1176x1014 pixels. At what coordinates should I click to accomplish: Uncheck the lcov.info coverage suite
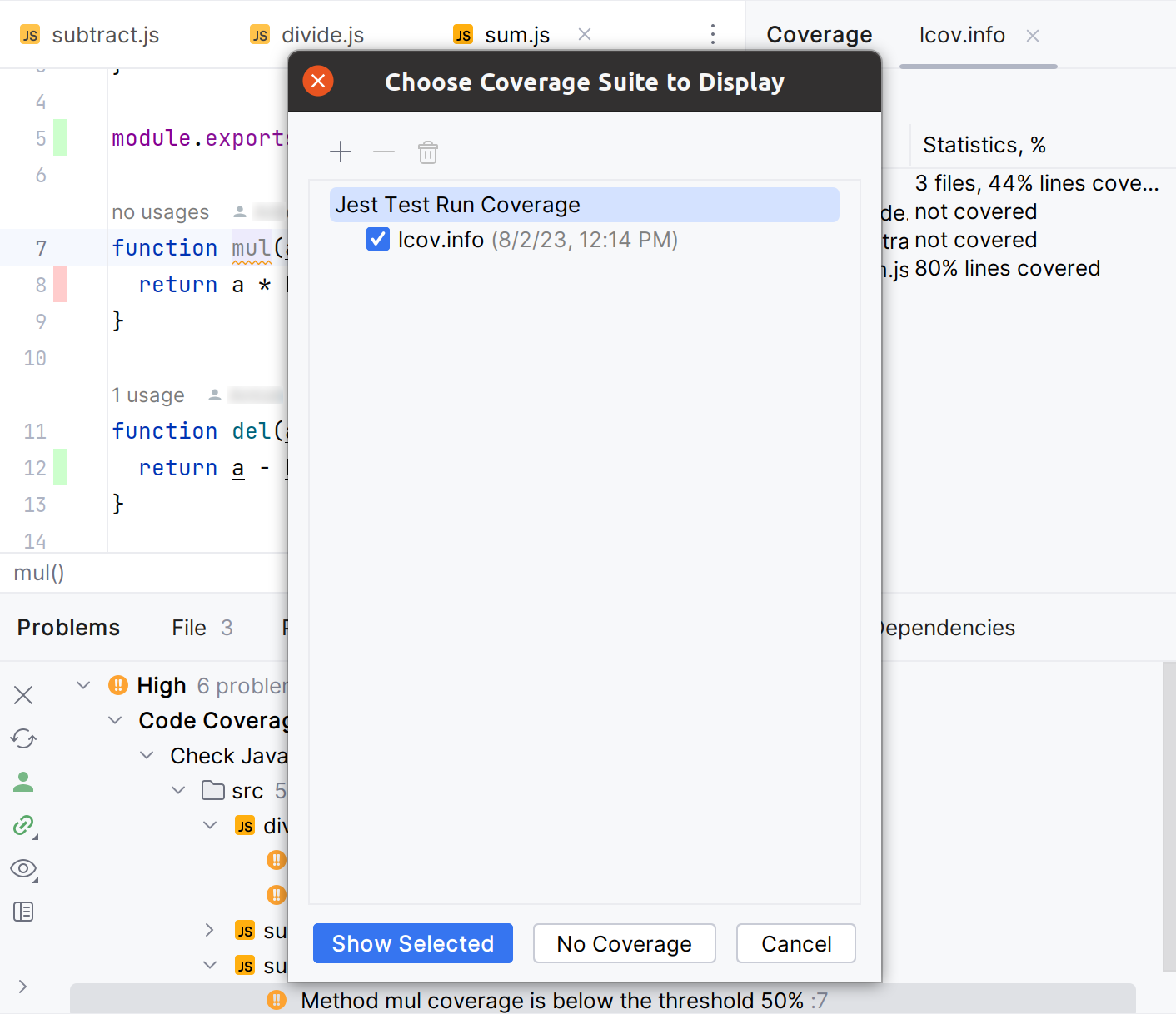[x=377, y=239]
